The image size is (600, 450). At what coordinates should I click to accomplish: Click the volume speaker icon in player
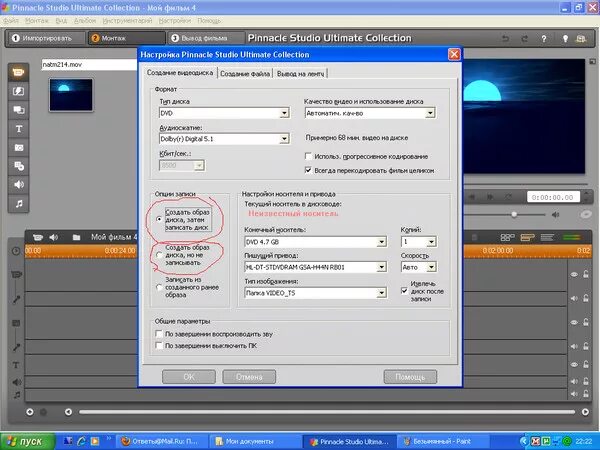(x=556, y=215)
